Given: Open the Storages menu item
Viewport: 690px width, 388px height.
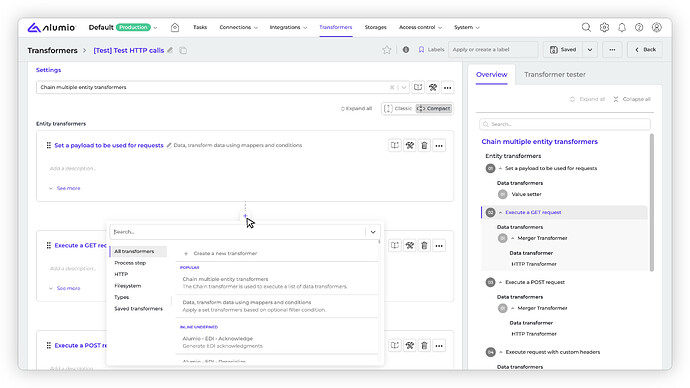Looking at the screenshot, I should point(375,27).
